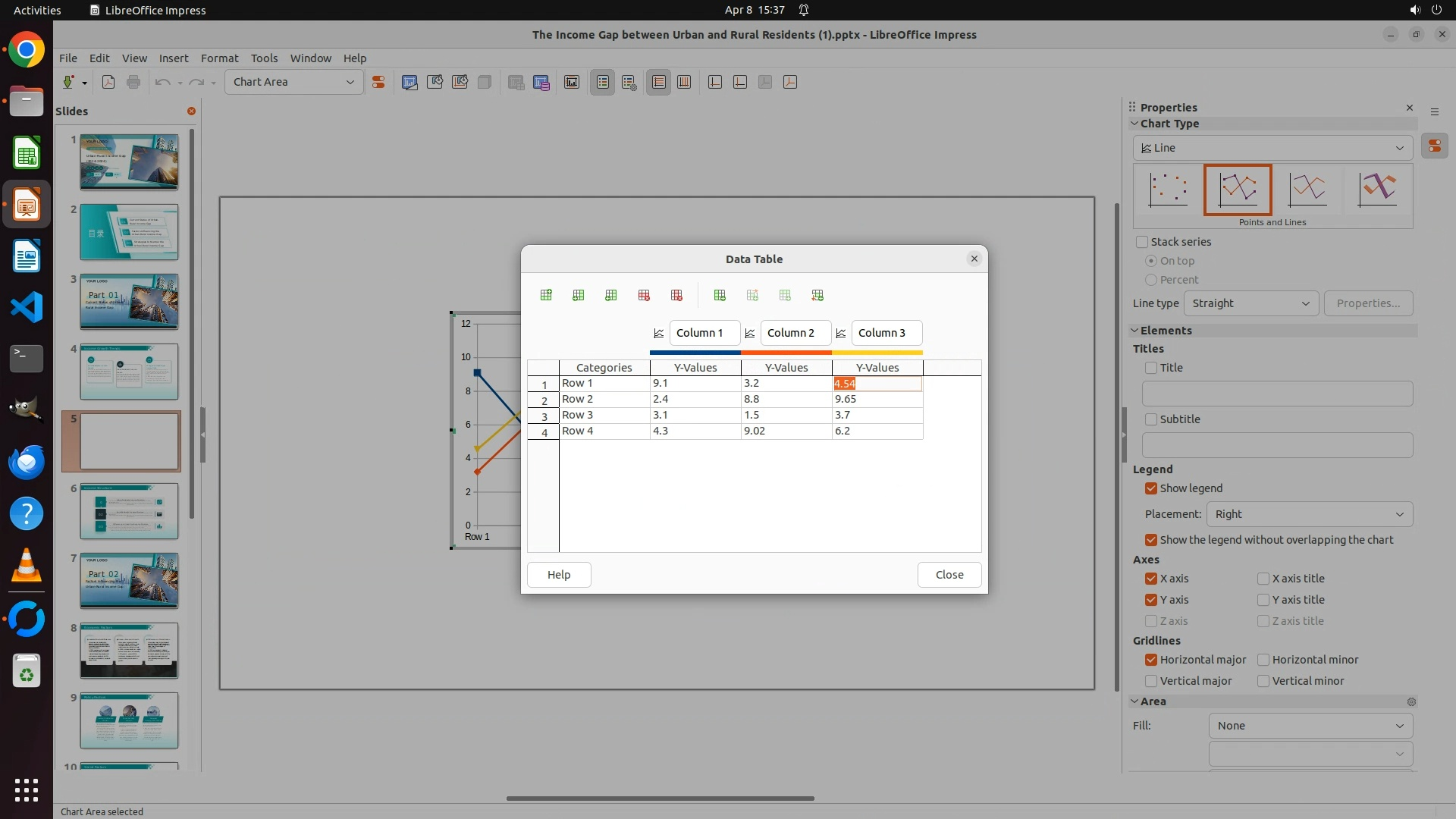Open Visual Studio Code from the dock

point(27,308)
